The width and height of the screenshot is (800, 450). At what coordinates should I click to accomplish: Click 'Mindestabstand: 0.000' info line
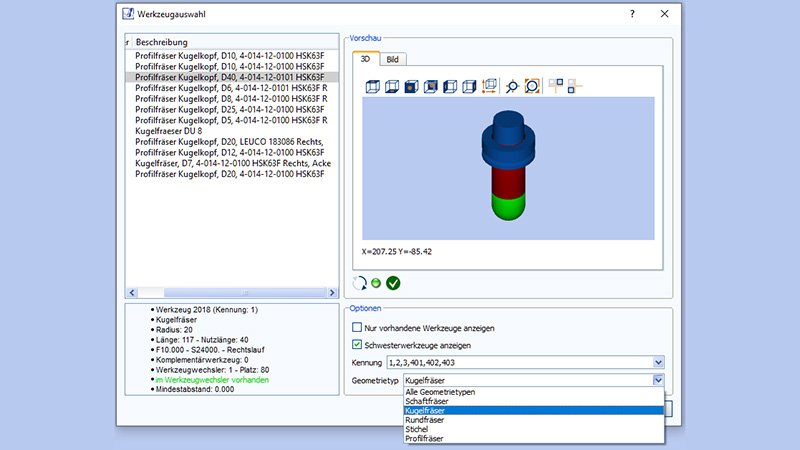point(195,389)
